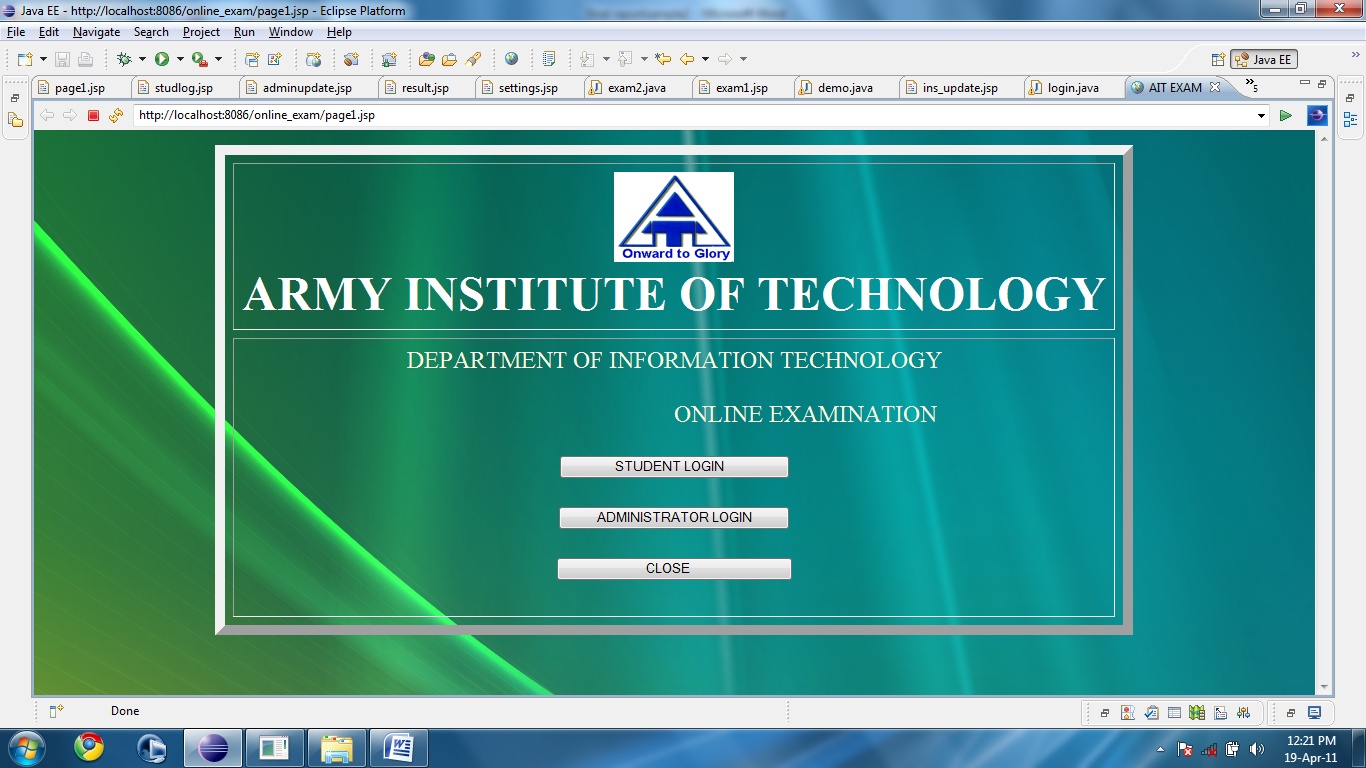Click the Windows Start orb
1366x768 pixels.
tap(26, 747)
